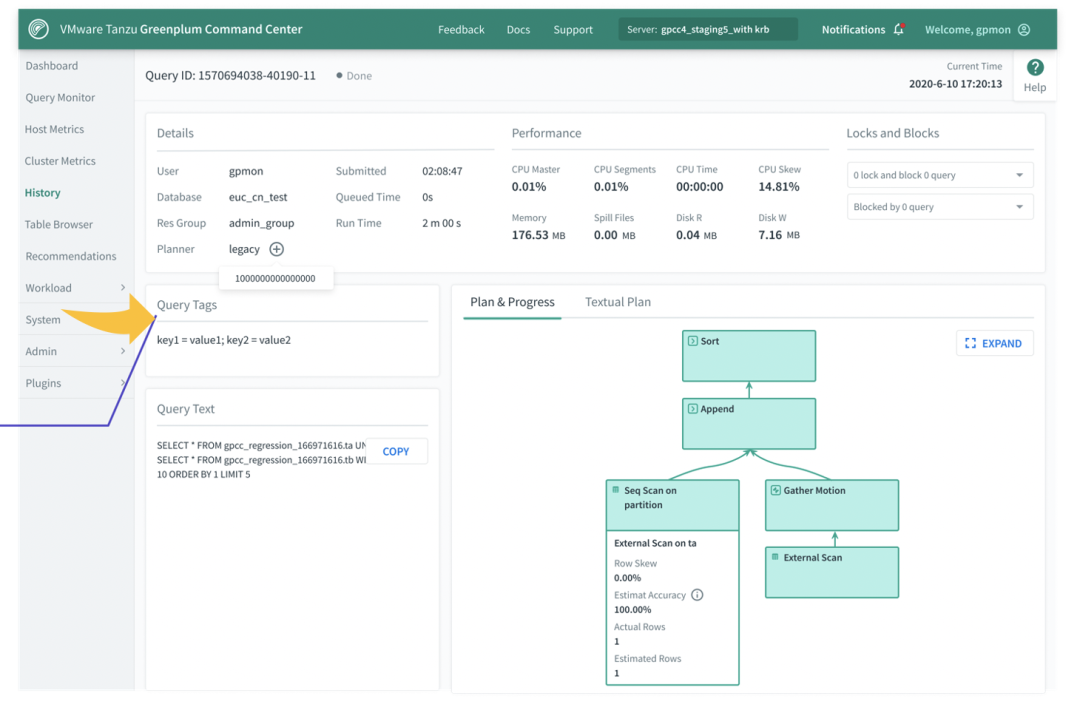Click the Notifications label
The height and width of the screenshot is (710, 1080).
pyautogui.click(x=853, y=30)
